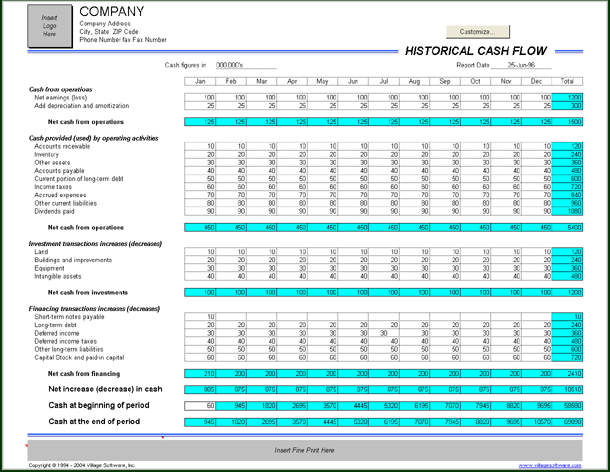The image size is (610, 472).
Task: Select the misaligned Jul cell for Deferred income
Action: [x=384, y=333]
